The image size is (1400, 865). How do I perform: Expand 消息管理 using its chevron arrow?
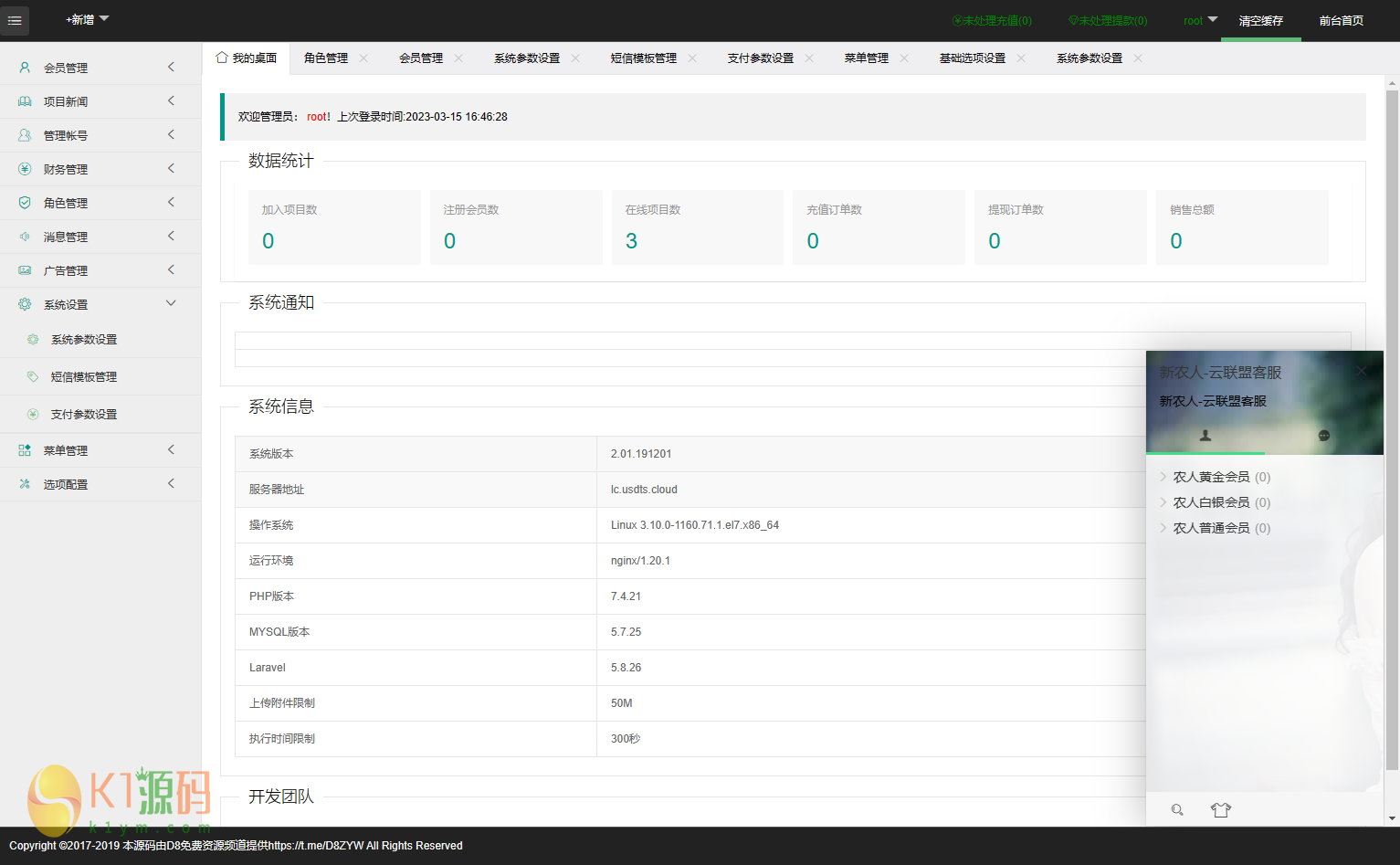click(171, 236)
